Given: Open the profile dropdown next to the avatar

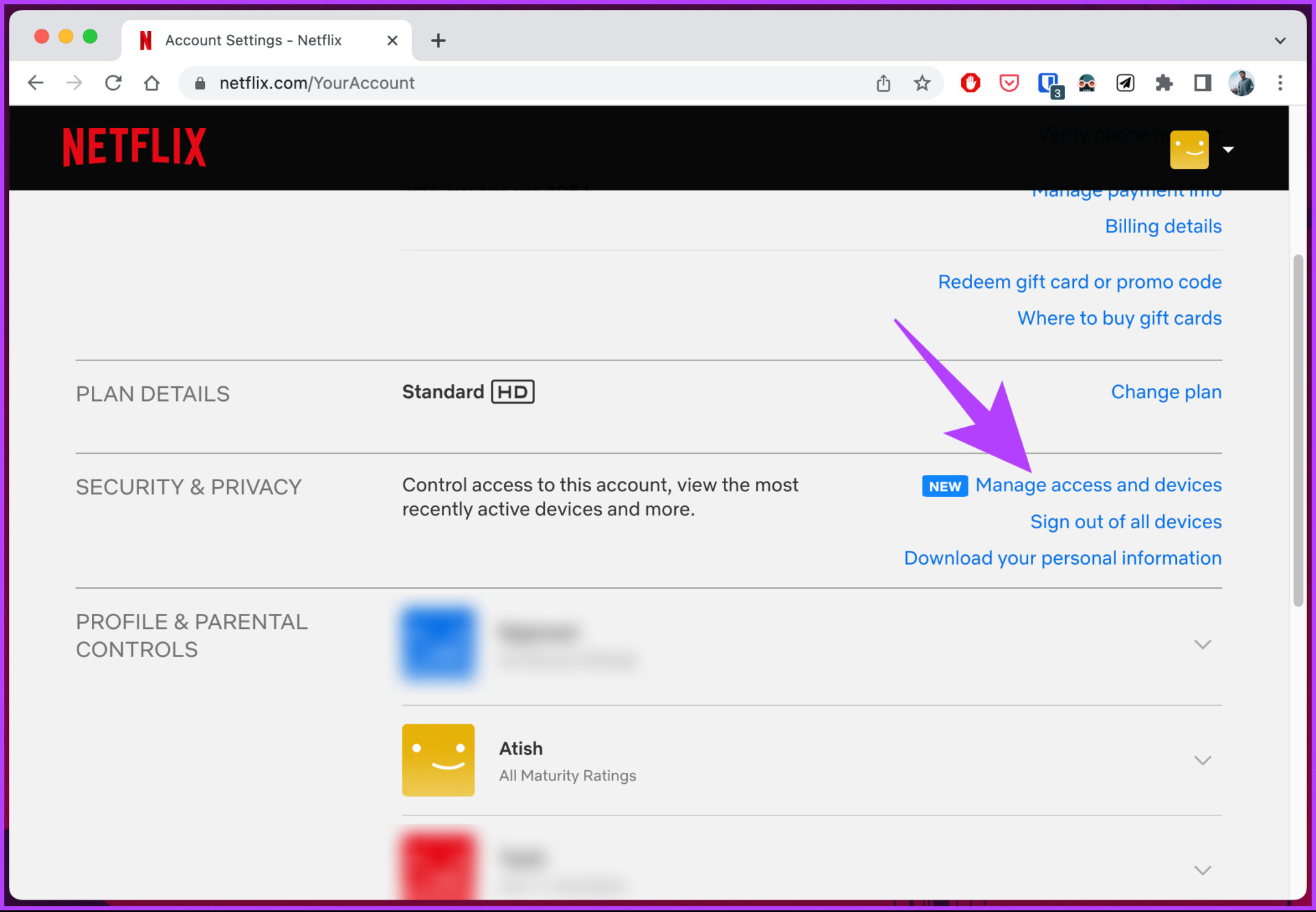Looking at the screenshot, I should [1229, 149].
